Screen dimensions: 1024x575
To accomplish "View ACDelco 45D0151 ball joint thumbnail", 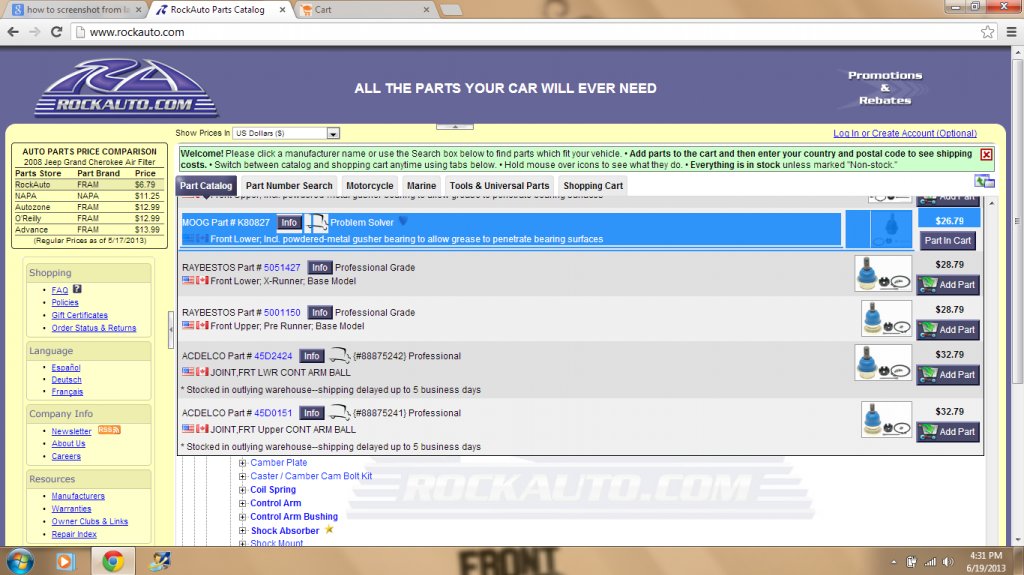I will [x=886, y=419].
